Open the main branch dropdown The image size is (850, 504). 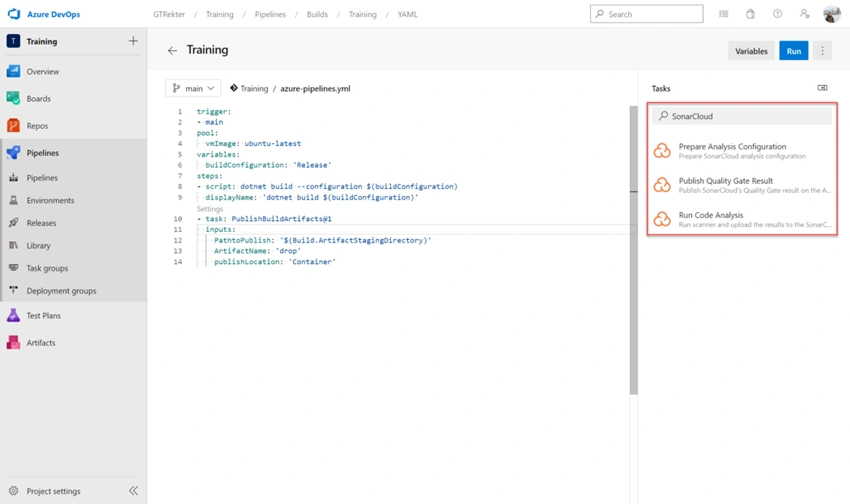193,88
